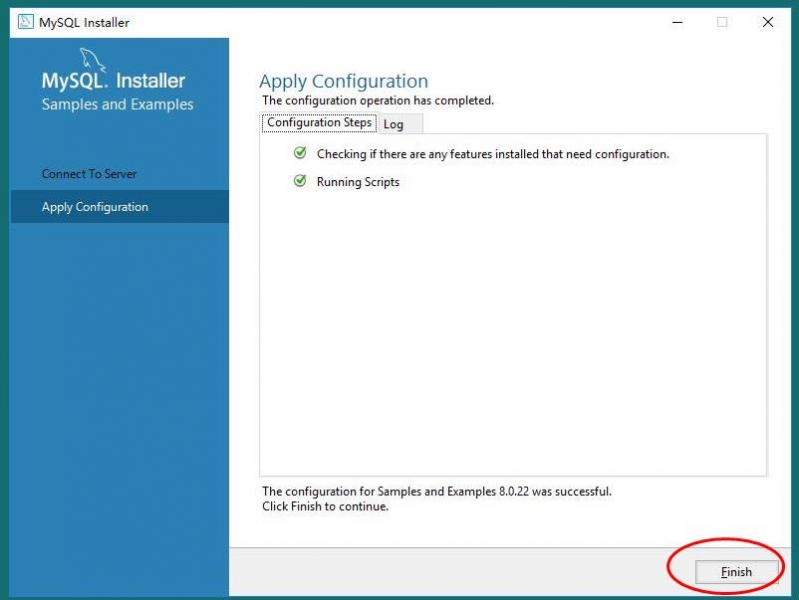
Task: Click green checkmark beside features check step
Action: 300,154
